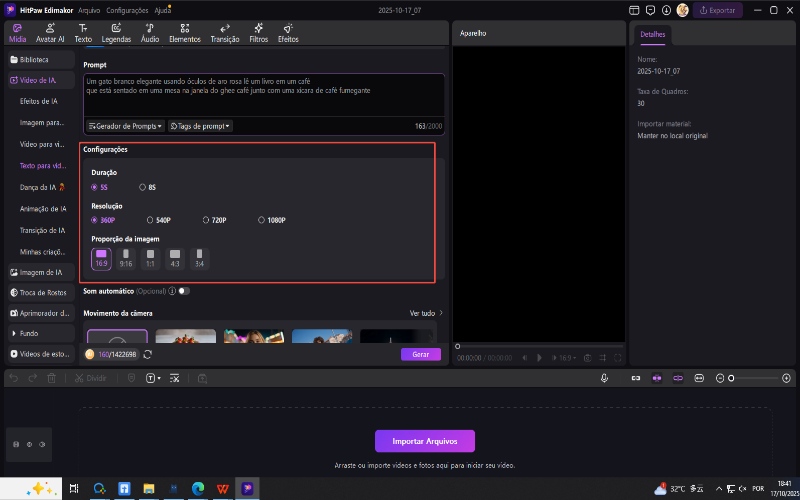Viewport: 800px width, 500px height.
Task: Open the Detalhes tab
Action: click(653, 35)
